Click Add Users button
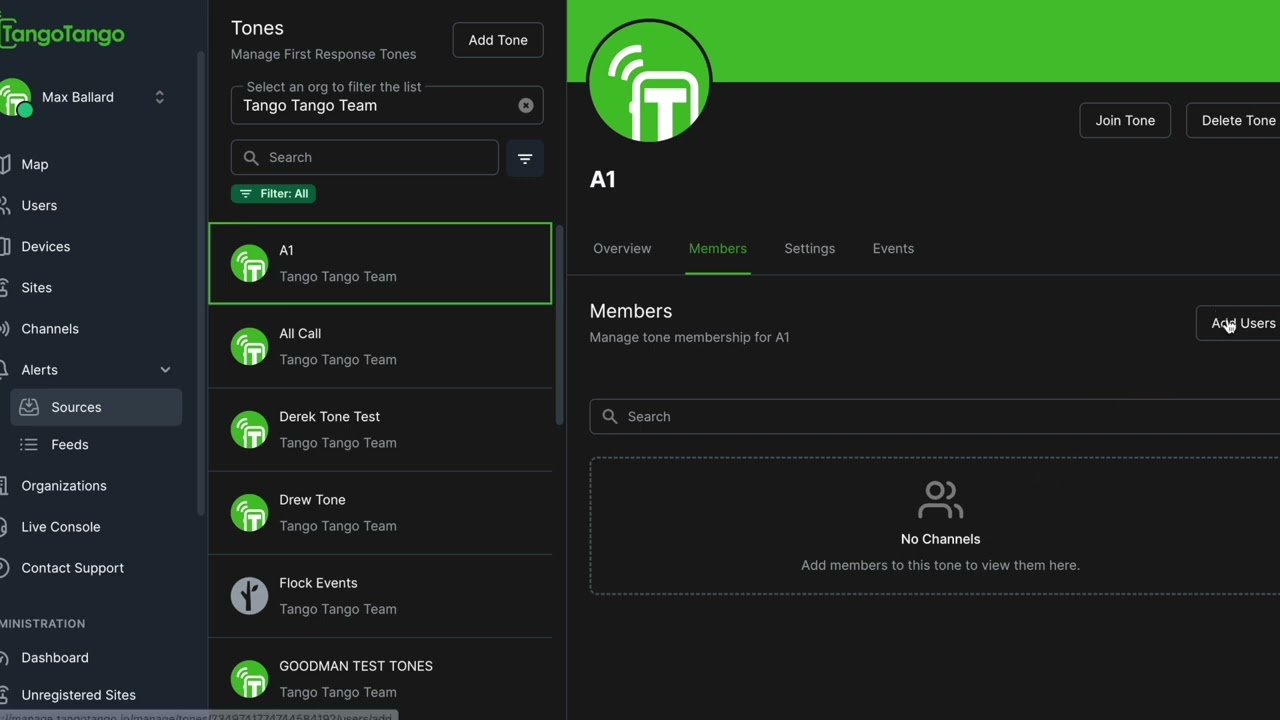 coord(1239,323)
